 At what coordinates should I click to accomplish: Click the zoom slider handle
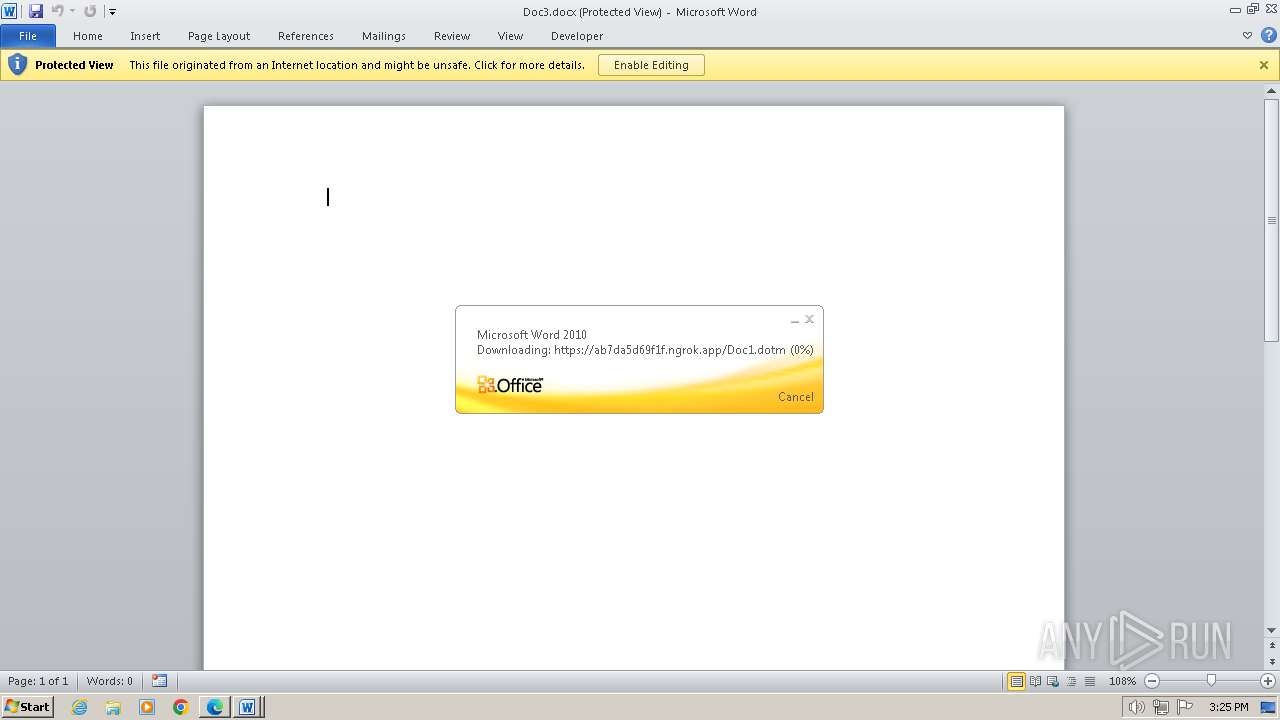[x=1211, y=681]
